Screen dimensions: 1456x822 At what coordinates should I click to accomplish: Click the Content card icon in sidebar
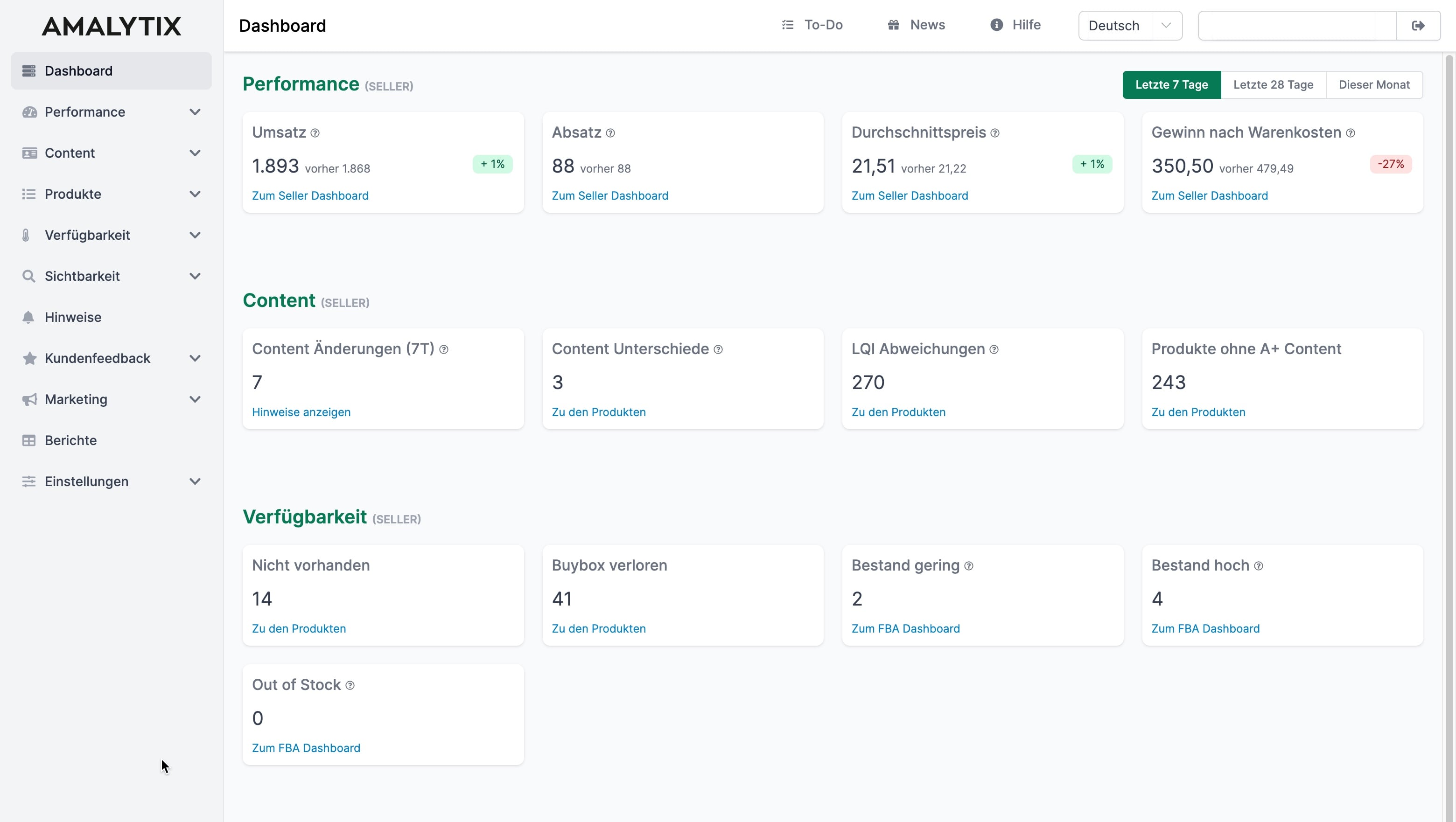point(29,153)
